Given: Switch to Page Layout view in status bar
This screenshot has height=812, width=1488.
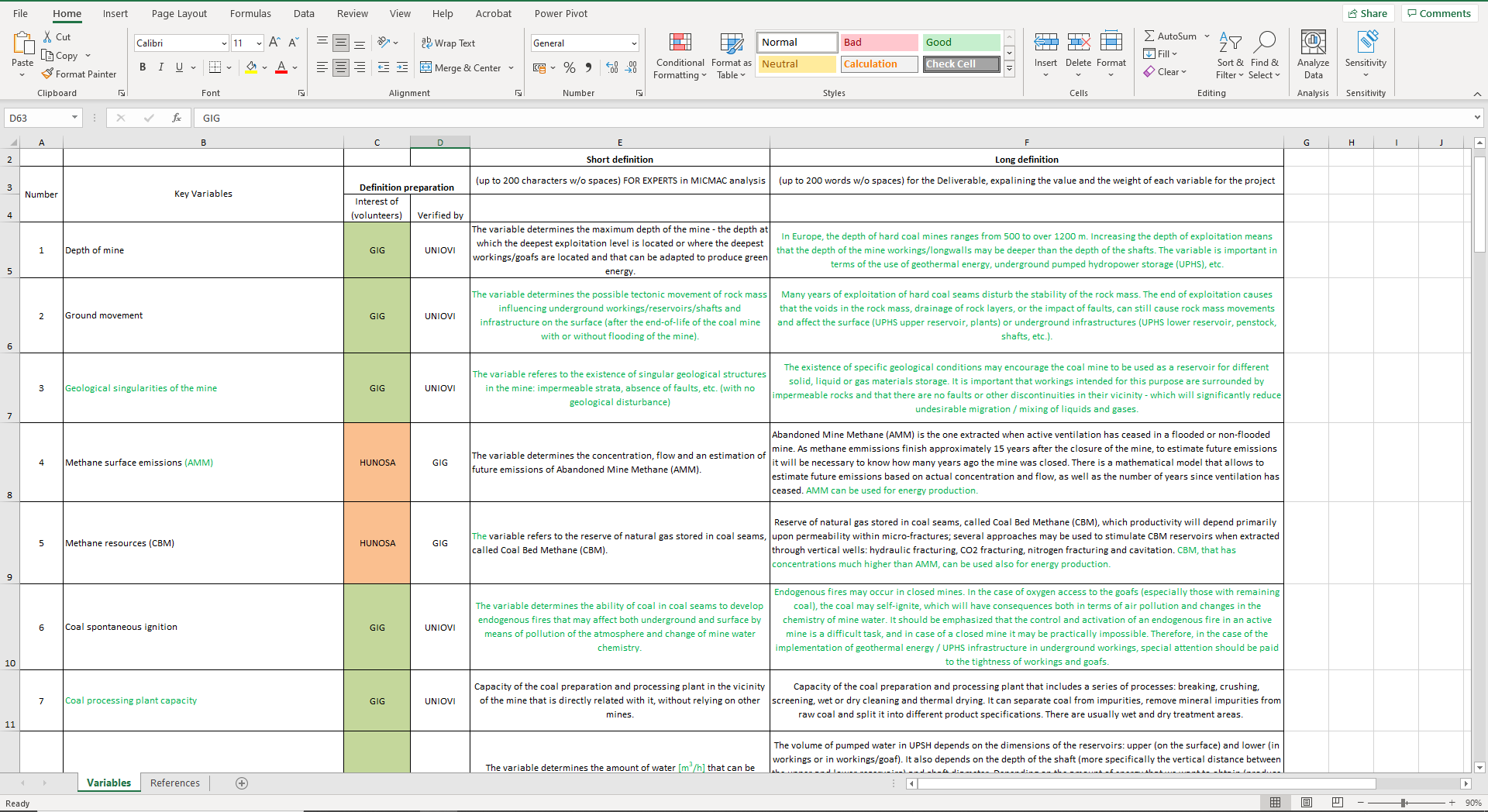Looking at the screenshot, I should click(x=1307, y=803).
